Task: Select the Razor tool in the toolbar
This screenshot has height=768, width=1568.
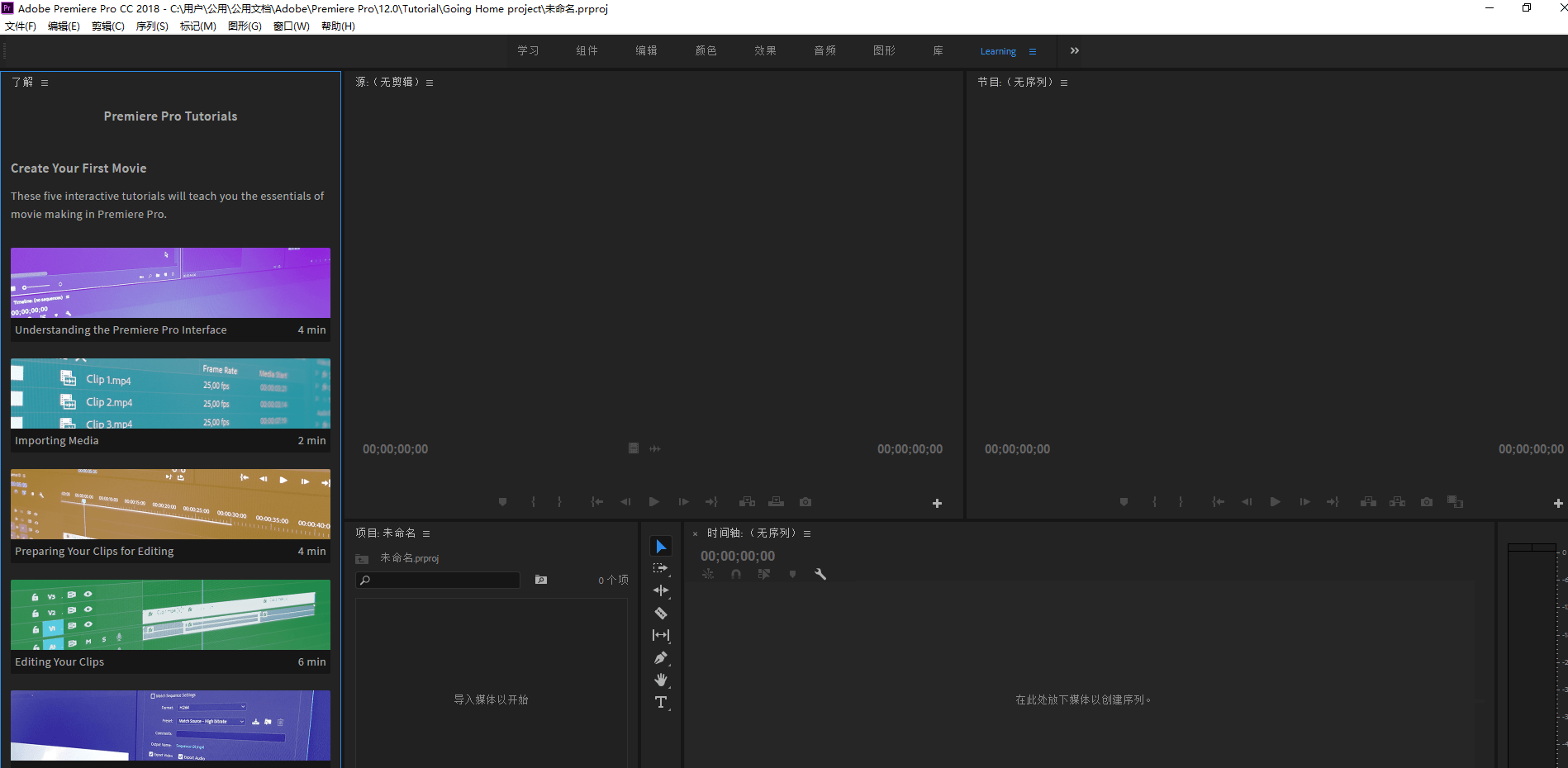Action: (661, 614)
